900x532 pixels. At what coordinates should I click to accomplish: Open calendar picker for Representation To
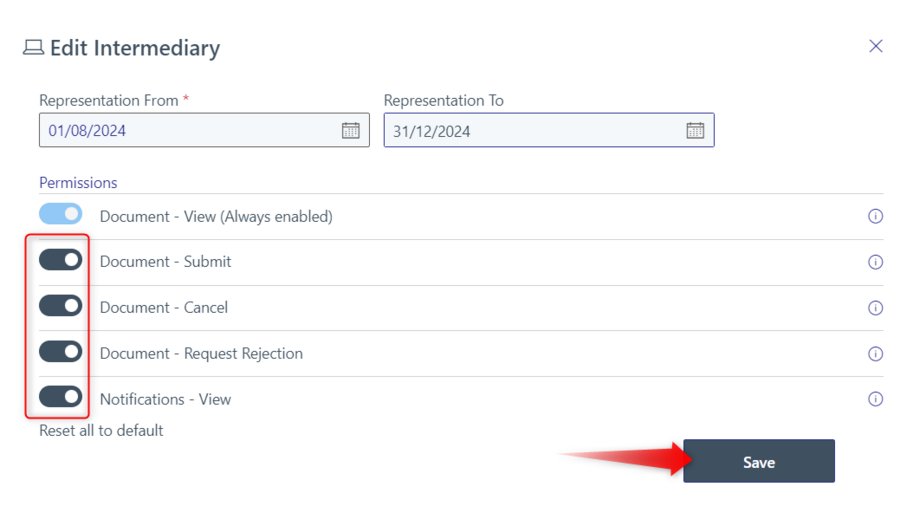pos(695,130)
